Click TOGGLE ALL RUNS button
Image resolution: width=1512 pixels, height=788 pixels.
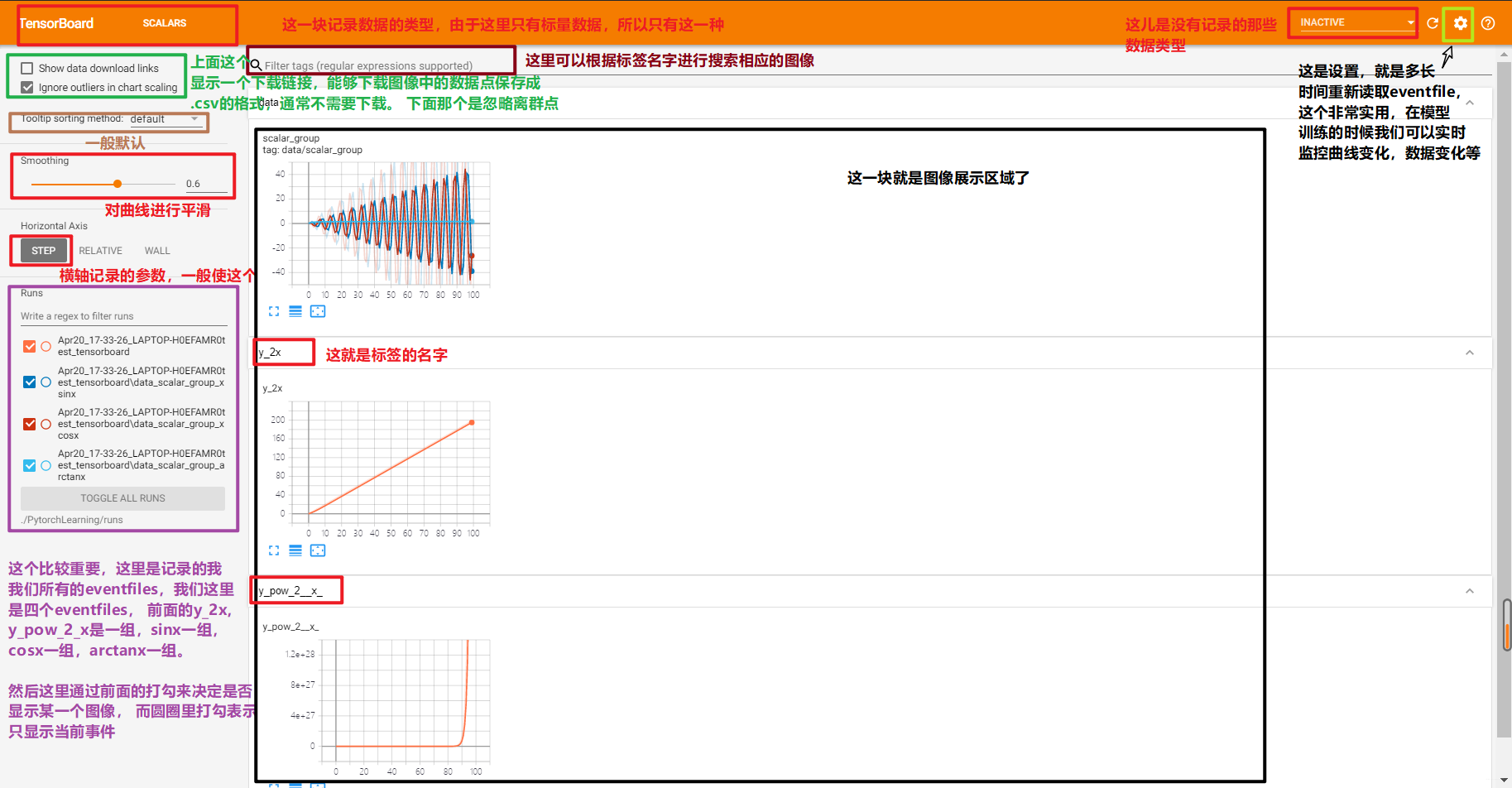(122, 498)
